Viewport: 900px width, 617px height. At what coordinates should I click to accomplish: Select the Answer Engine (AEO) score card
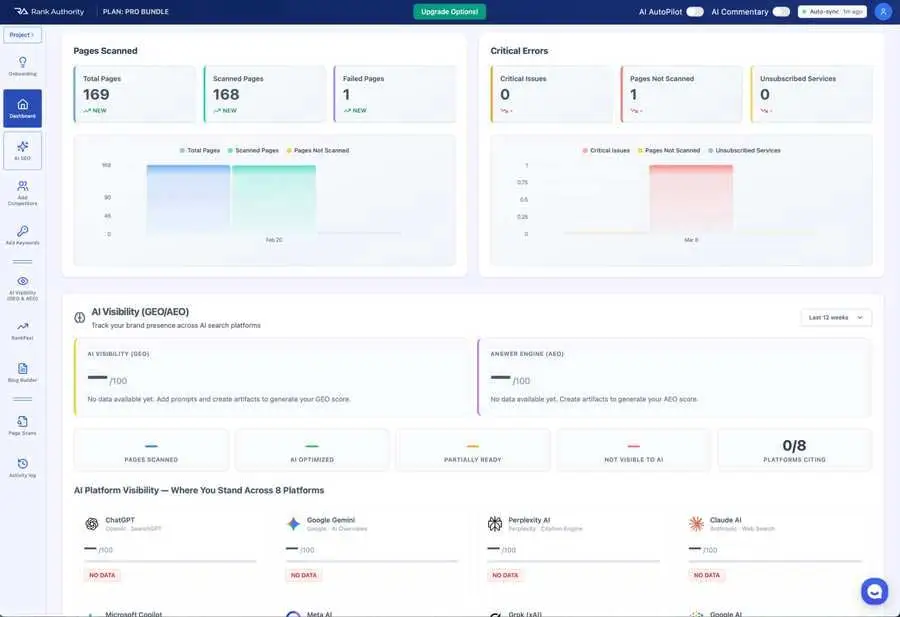(x=674, y=377)
